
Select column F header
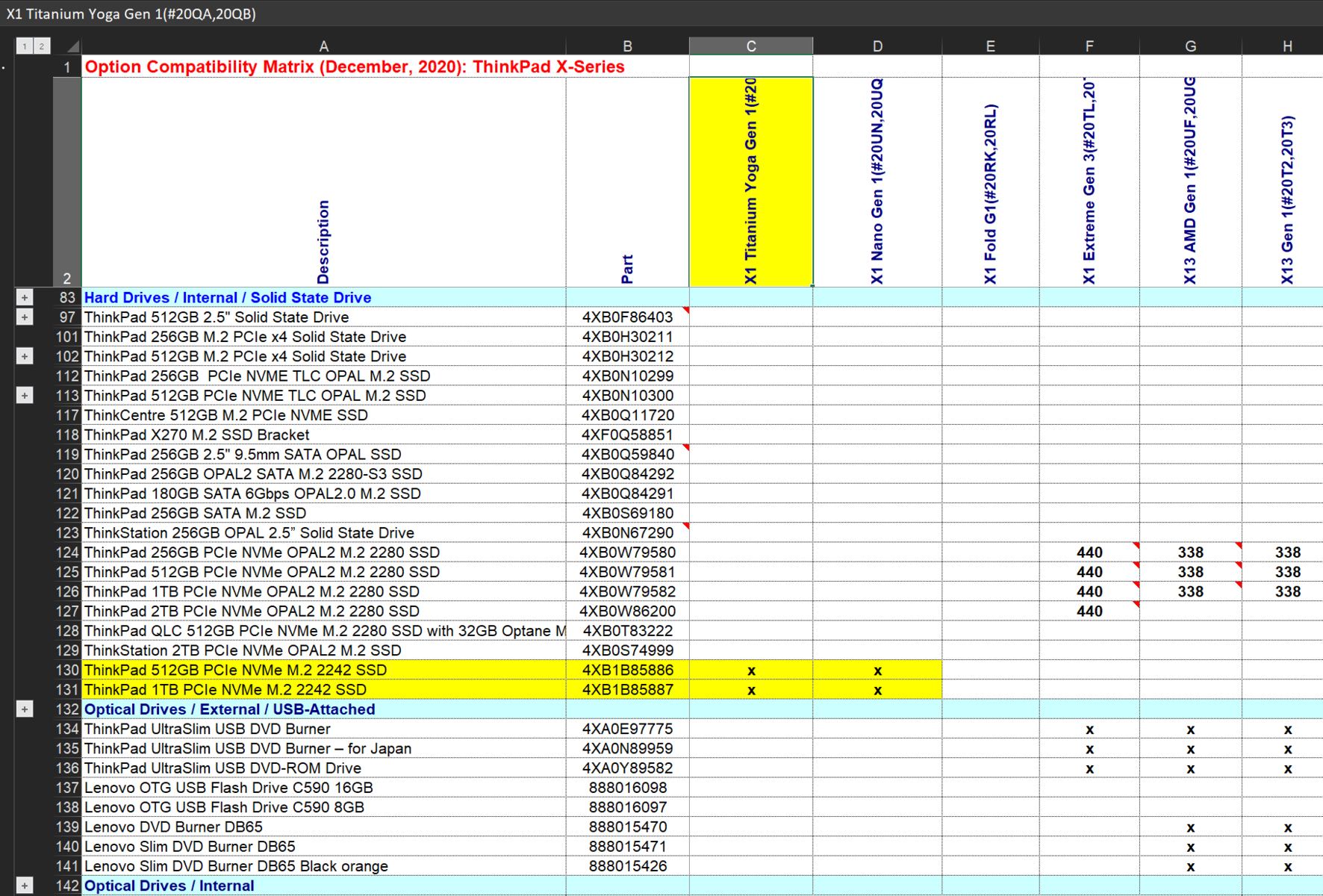pyautogui.click(x=1089, y=46)
